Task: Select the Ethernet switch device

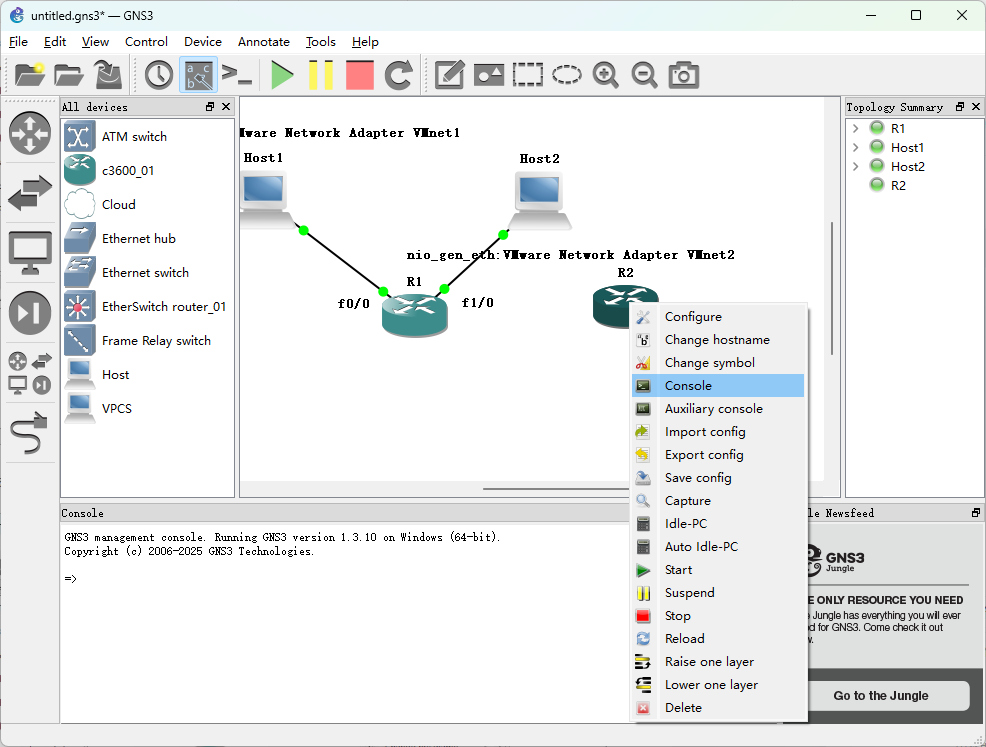Action: pos(147,272)
